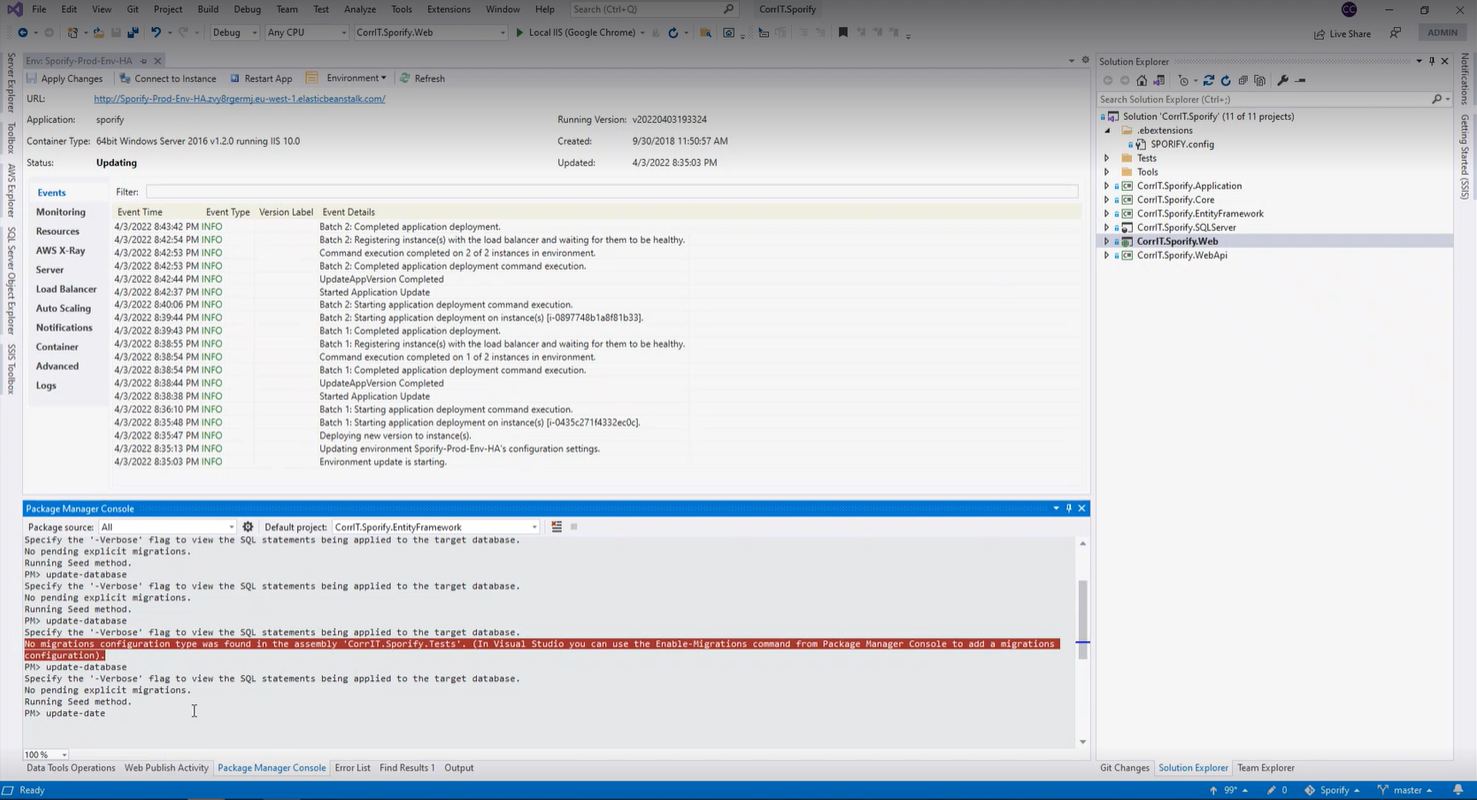Click the events Filter text field
Image resolution: width=1477 pixels, height=800 pixels.
point(611,192)
